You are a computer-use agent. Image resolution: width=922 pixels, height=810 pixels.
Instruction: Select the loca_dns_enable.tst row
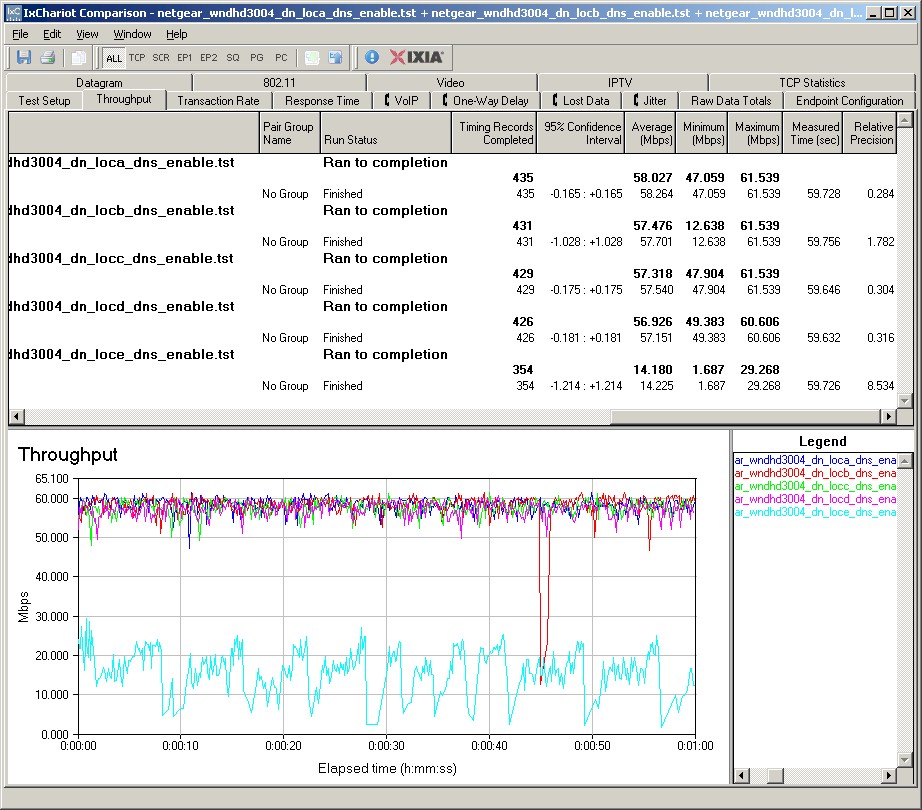coord(453,163)
